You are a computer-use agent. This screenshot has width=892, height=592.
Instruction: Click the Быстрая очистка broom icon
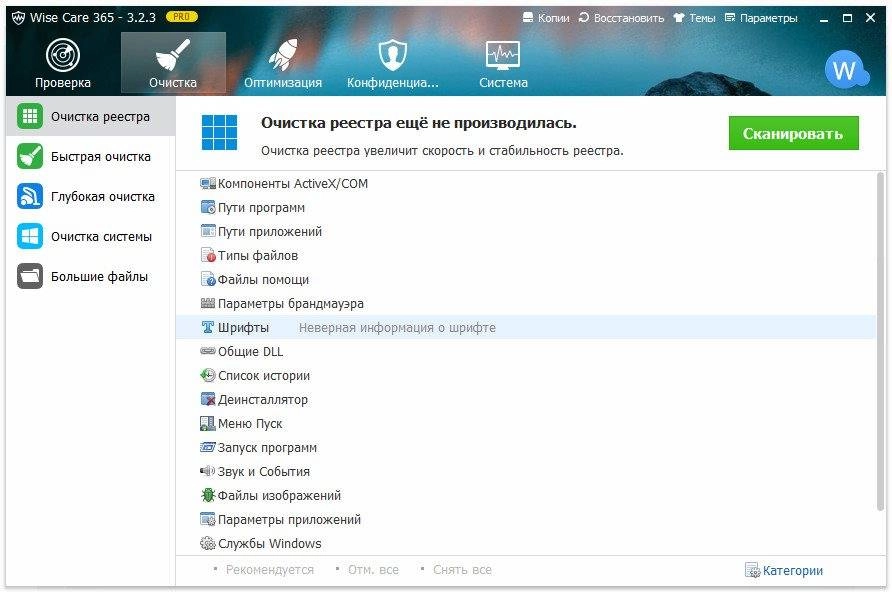click(30, 156)
